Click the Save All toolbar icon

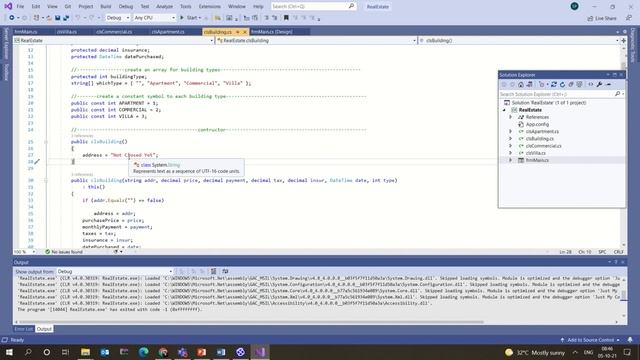click(x=66, y=18)
